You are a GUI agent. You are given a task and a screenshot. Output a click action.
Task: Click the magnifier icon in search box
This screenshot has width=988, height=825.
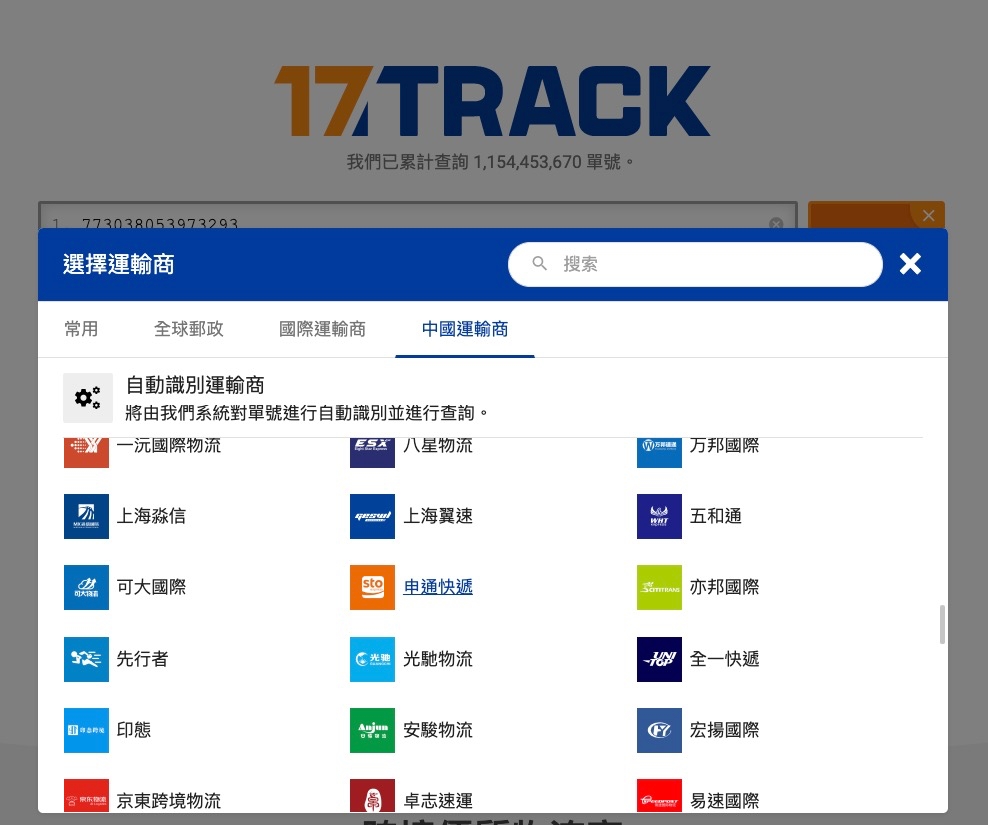tap(539, 263)
